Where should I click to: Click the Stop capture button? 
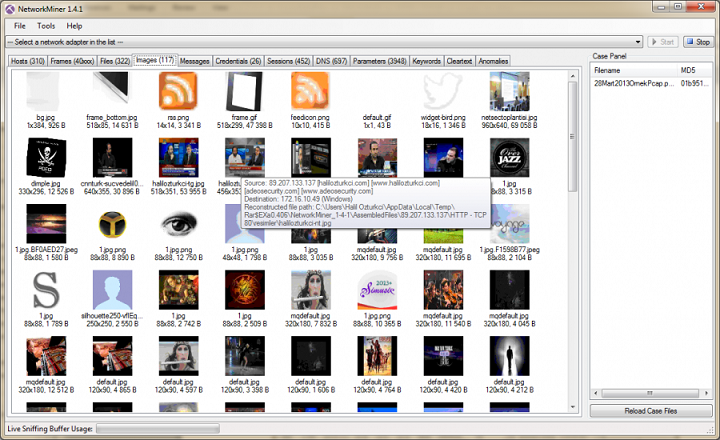698,42
